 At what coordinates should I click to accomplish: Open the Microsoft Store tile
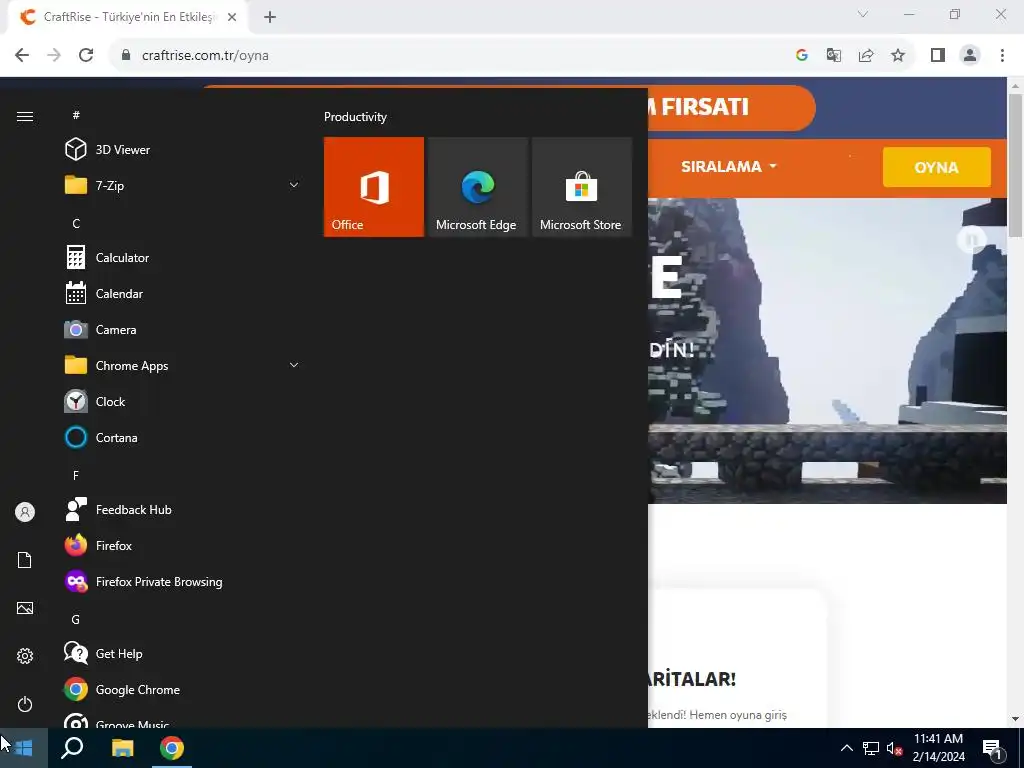pyautogui.click(x=582, y=187)
